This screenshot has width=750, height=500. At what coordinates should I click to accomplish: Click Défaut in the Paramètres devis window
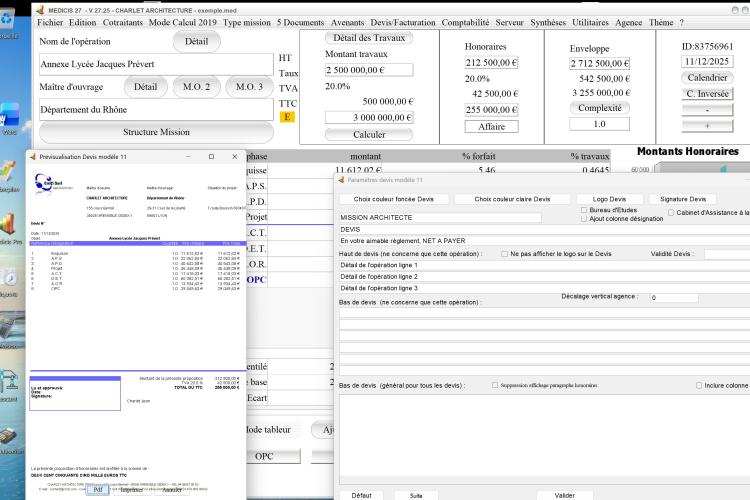[361, 495]
